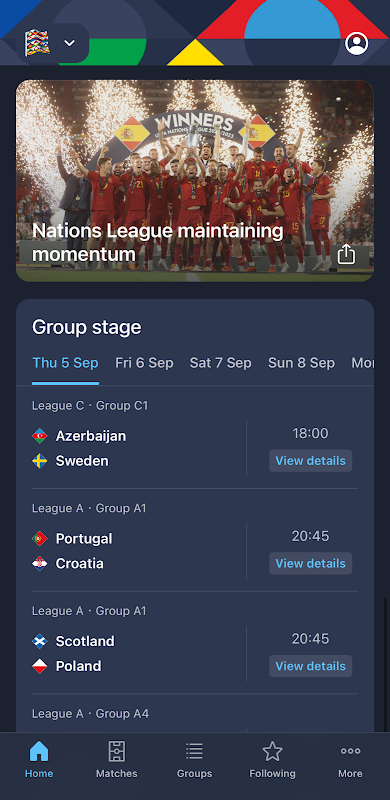The image size is (390, 800).
Task: Expand the competition switcher chevron
Action: (x=69, y=43)
